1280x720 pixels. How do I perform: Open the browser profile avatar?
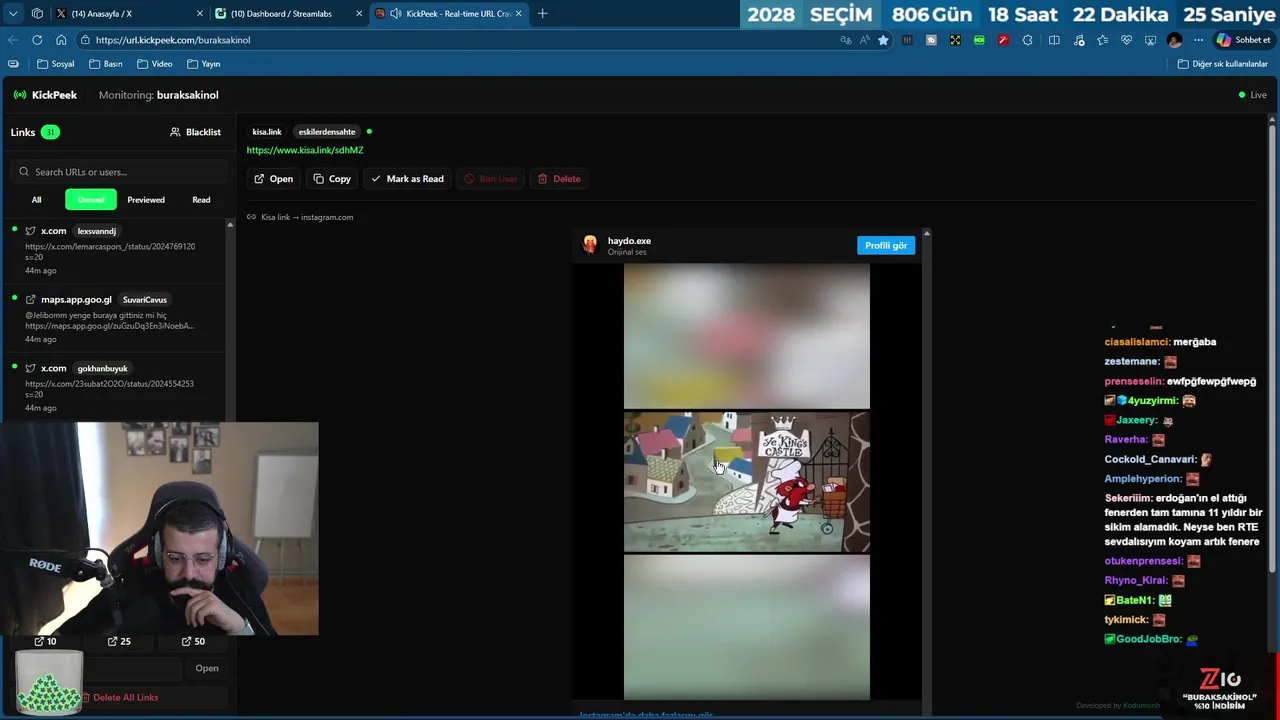click(1174, 40)
